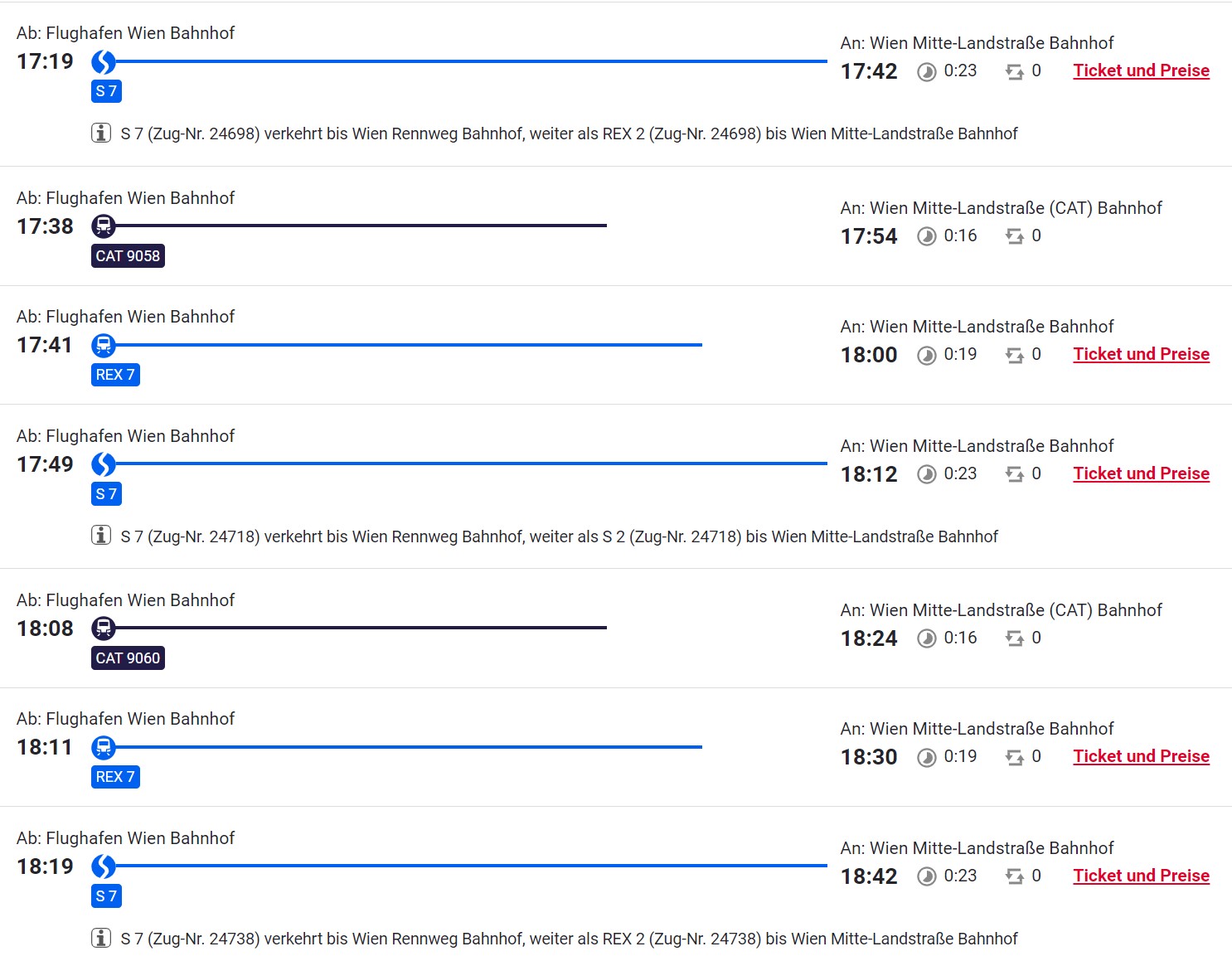The width and height of the screenshot is (1232, 961).
Task: Click the CAT 9060 train badge
Action: 128,658
